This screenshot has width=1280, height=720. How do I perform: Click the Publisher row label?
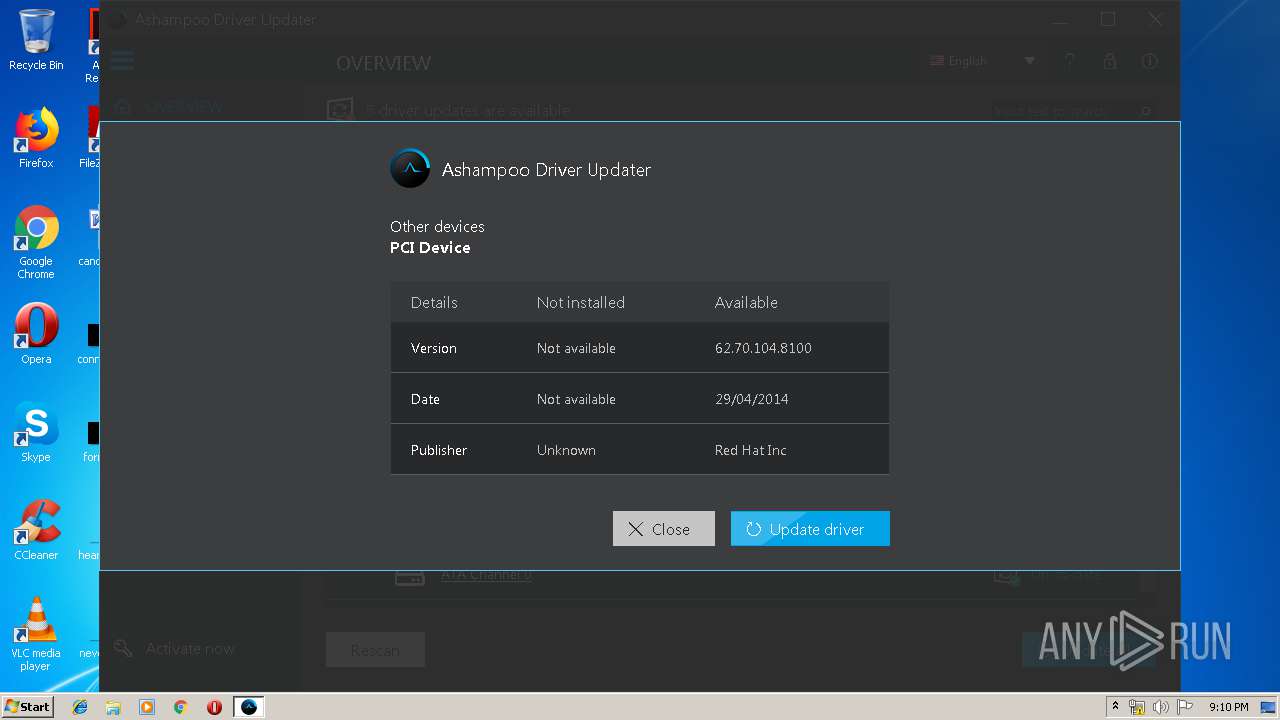point(438,450)
